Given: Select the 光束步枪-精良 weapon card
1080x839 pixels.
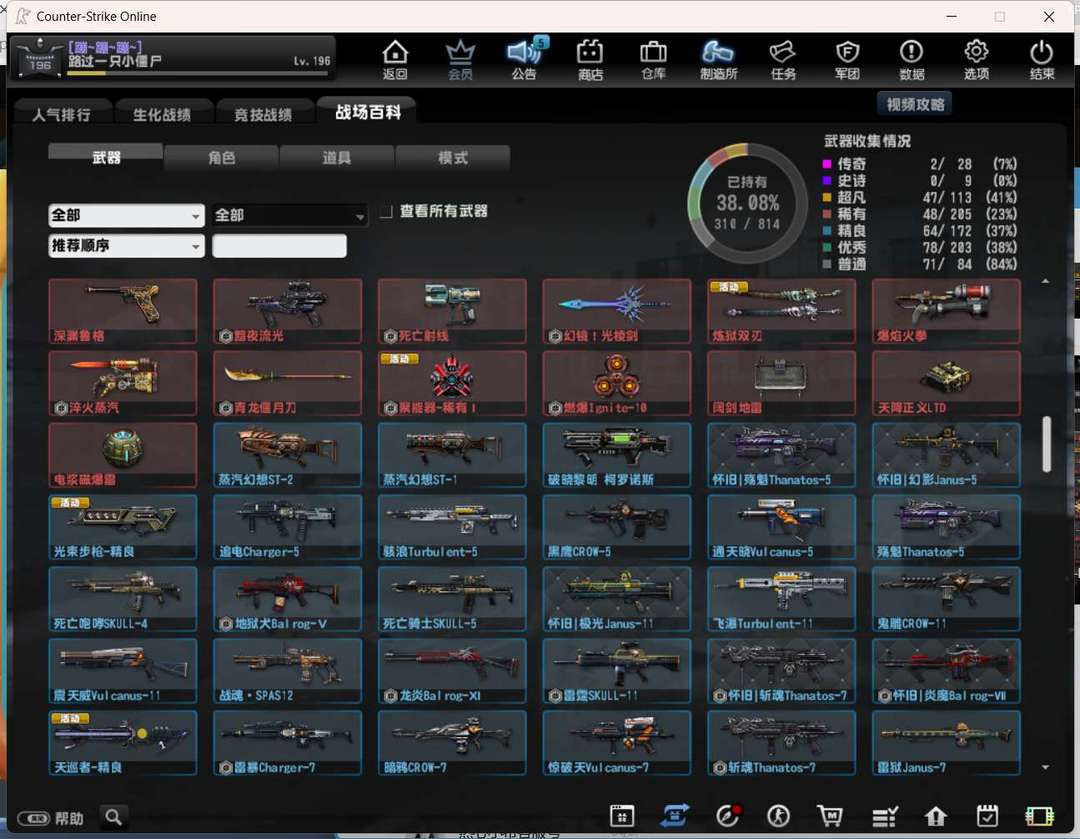Looking at the screenshot, I should coord(123,527).
